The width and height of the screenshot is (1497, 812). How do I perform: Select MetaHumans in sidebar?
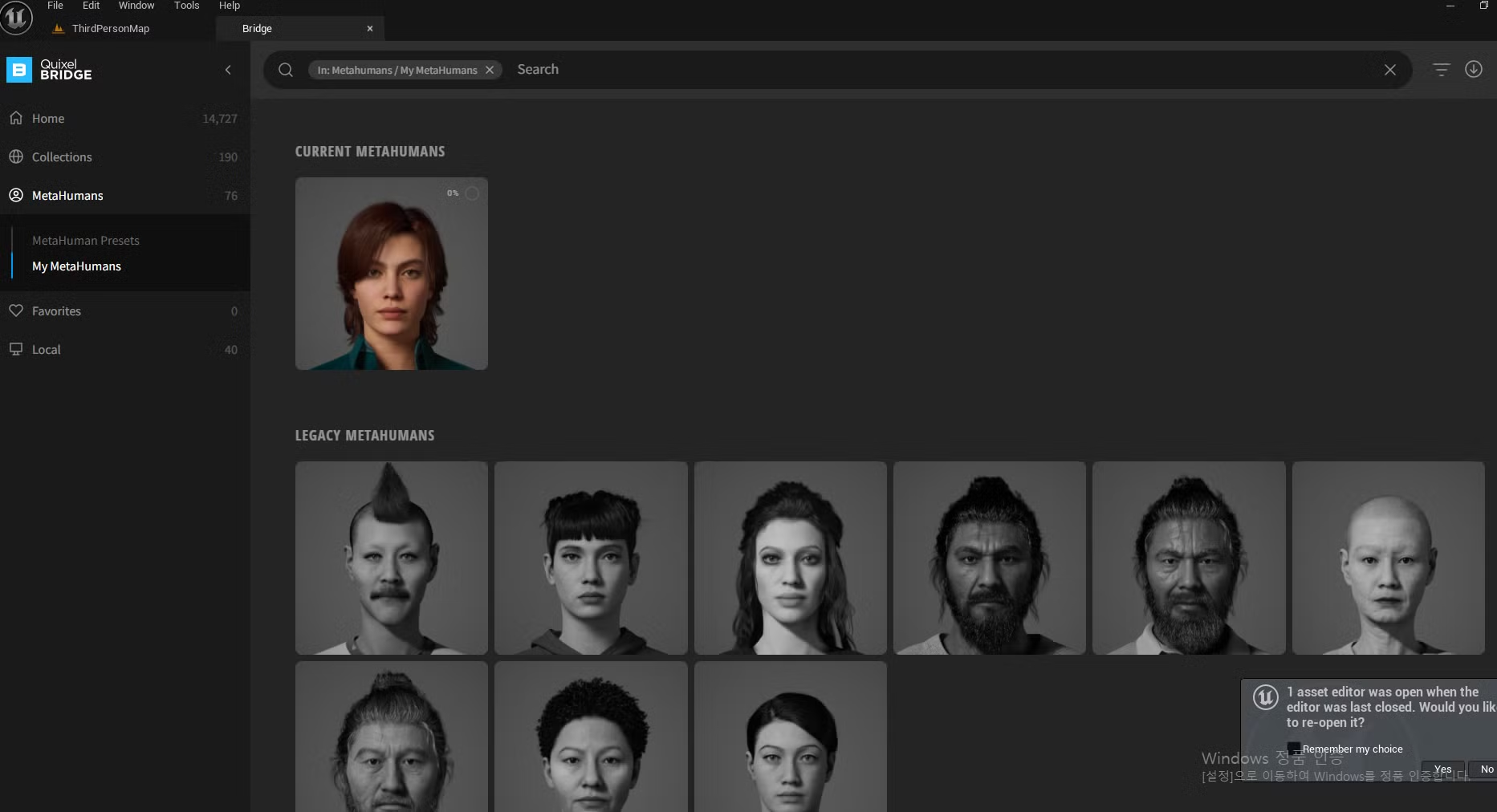(x=125, y=195)
